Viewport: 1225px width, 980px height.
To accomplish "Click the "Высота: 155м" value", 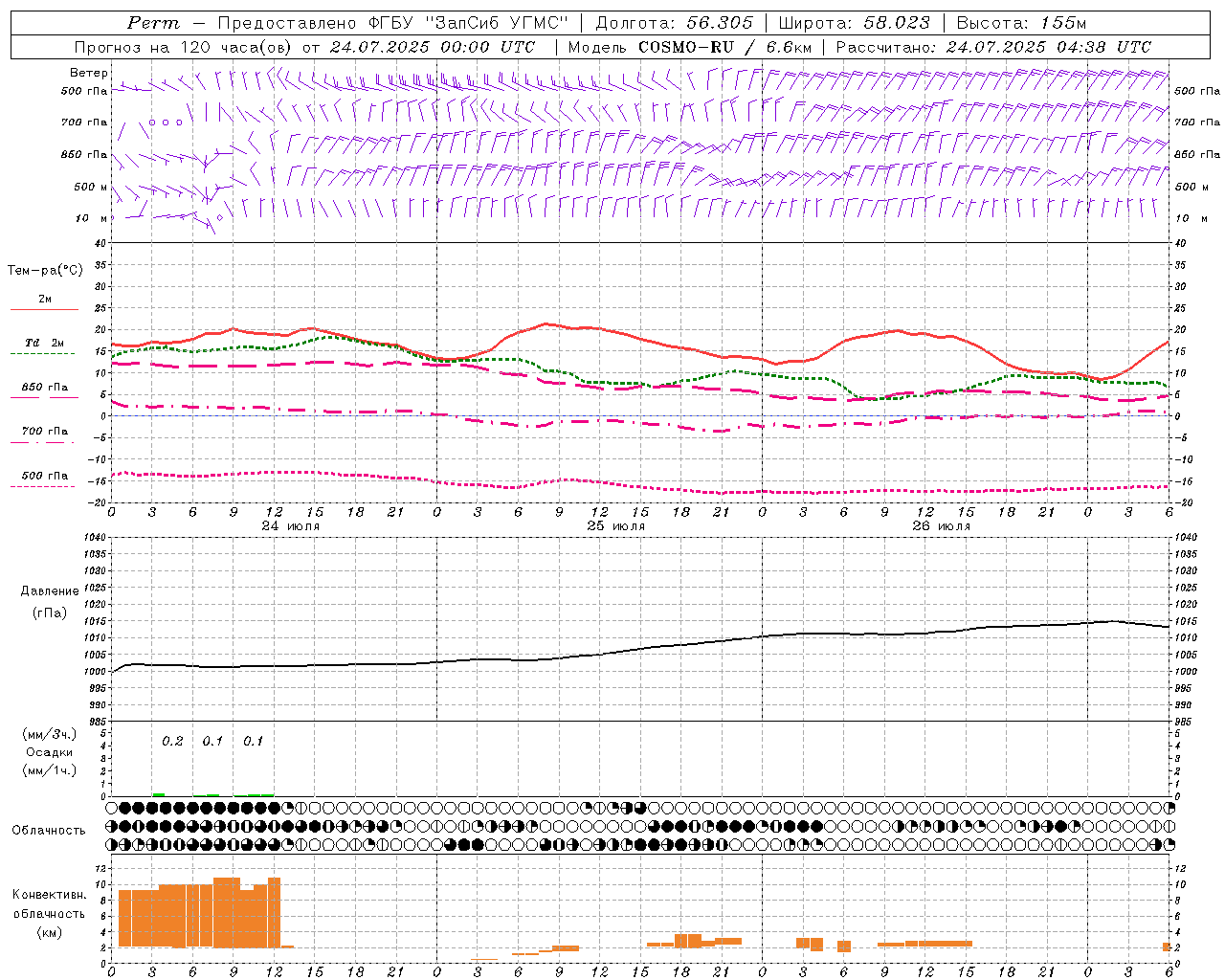I will pos(1021,23).
